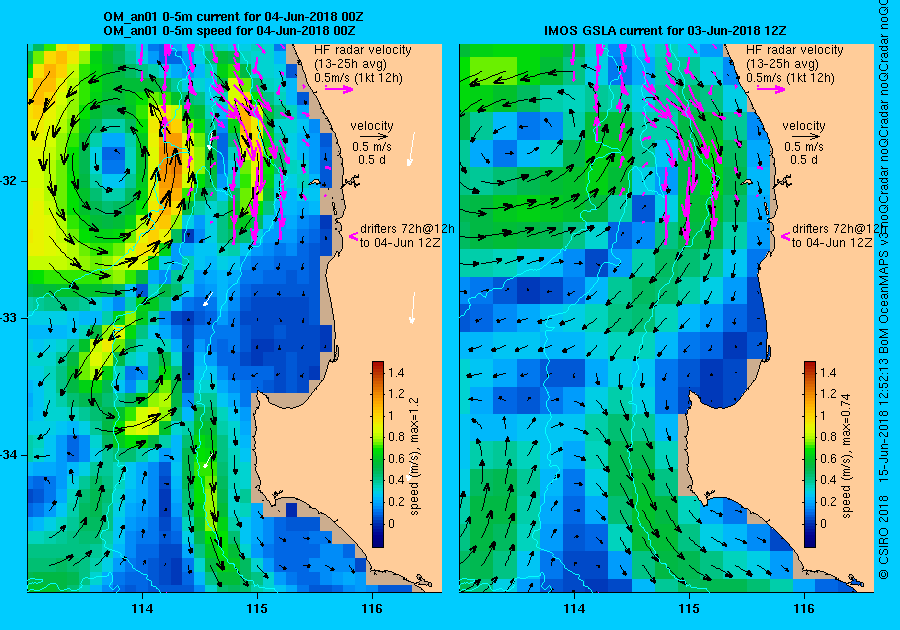
Task: Click magenta radar legend arrow in IMOS GSLA panel
Action: pos(771,88)
